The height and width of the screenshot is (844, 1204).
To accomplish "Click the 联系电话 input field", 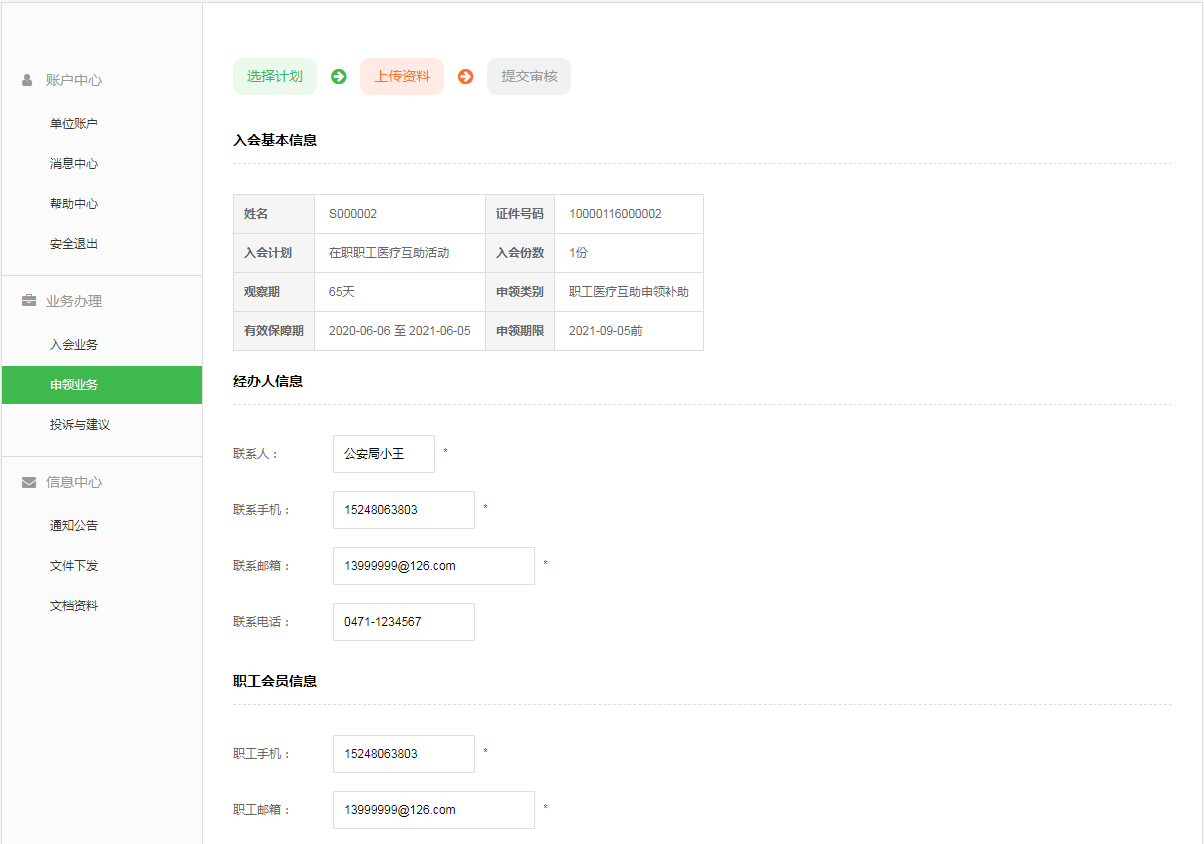I will 404,622.
